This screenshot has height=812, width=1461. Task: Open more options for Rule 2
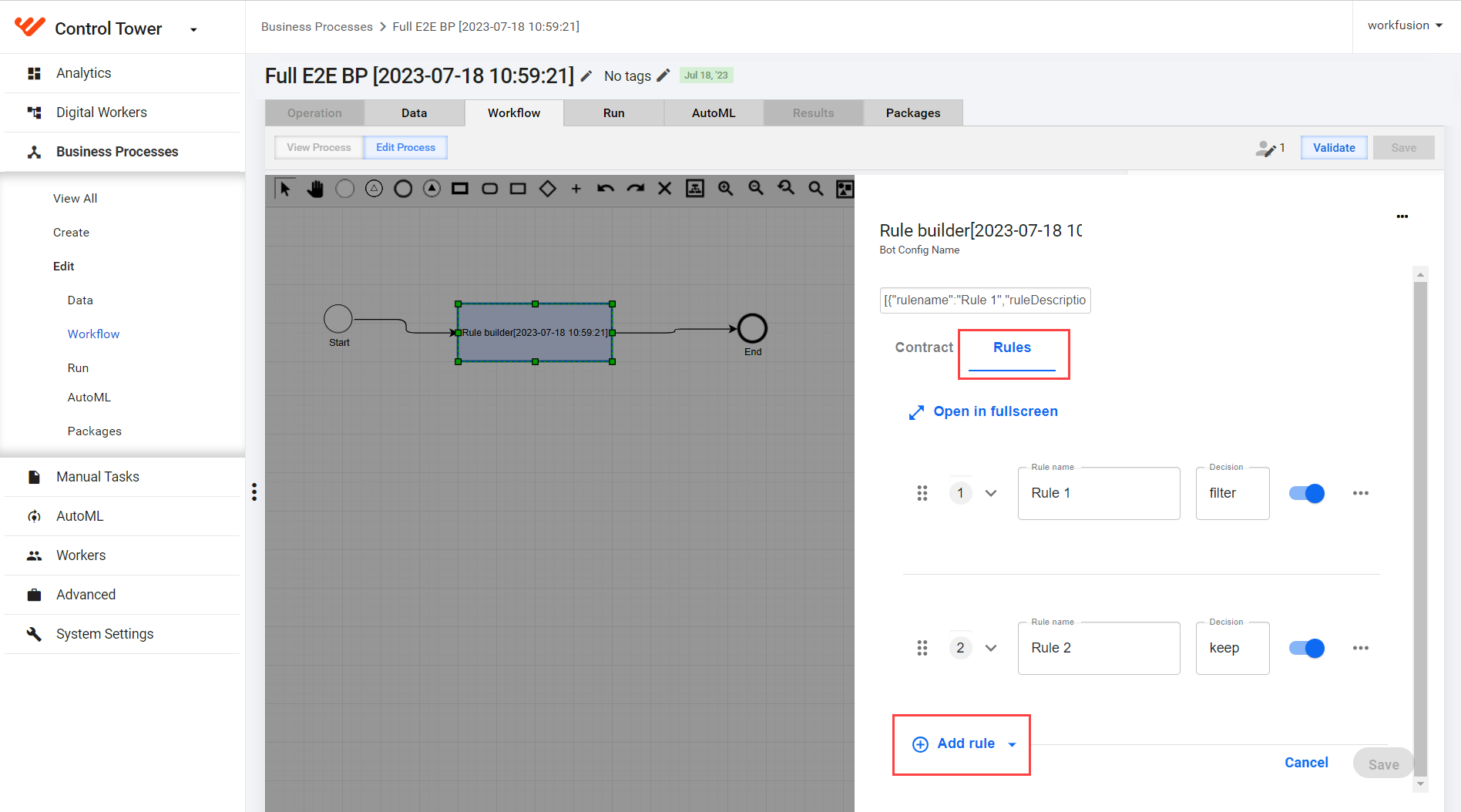click(1361, 648)
